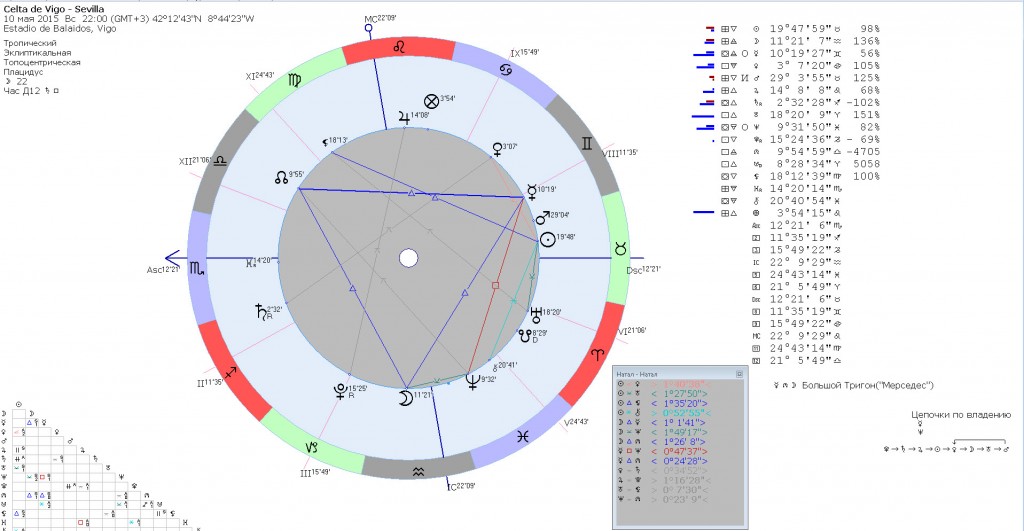The image size is (1024, 531).
Task: Click the Sun glyph on the chart wheel
Action: [x=548, y=239]
